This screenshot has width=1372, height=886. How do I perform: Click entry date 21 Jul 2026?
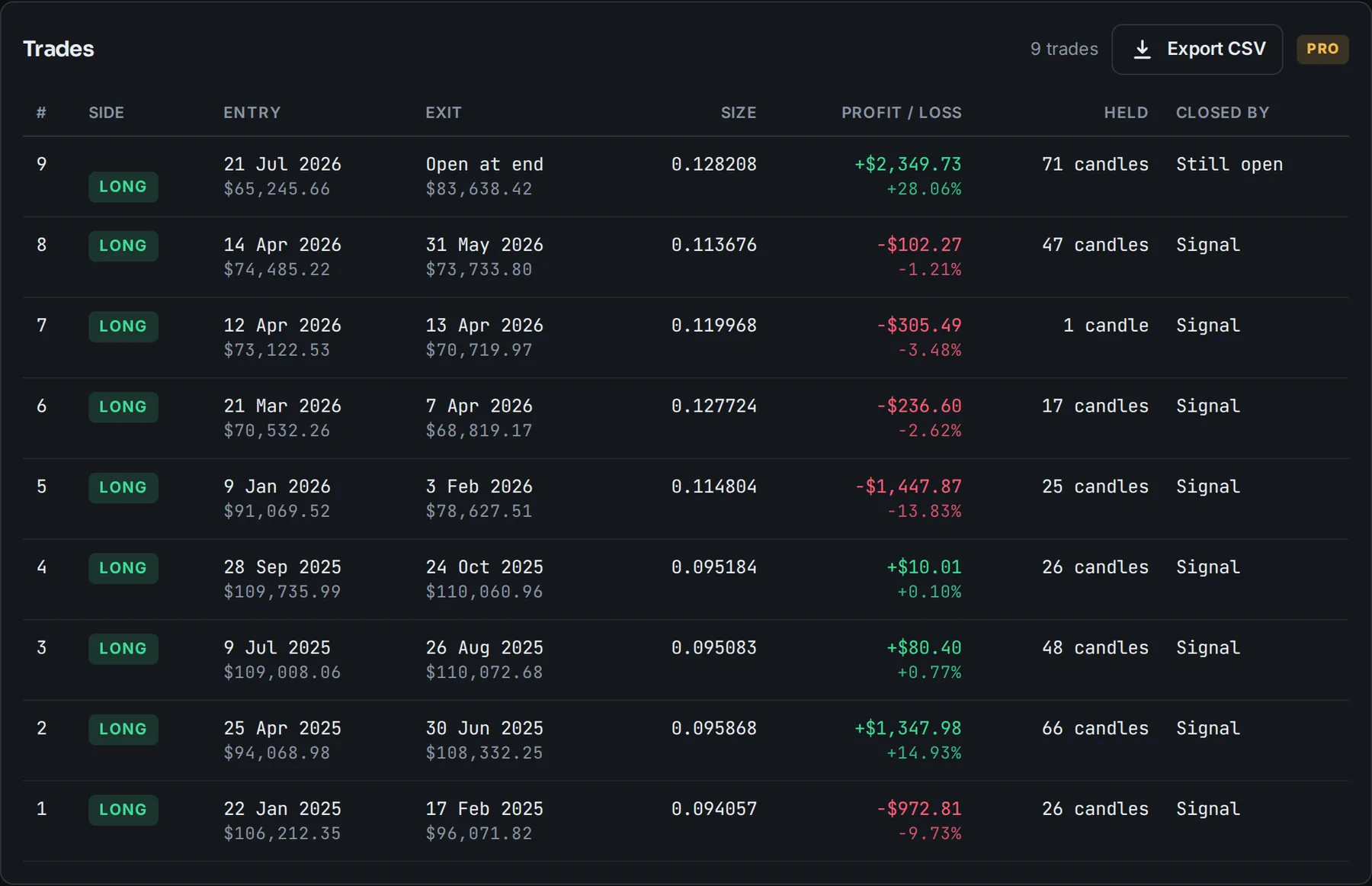coord(282,164)
